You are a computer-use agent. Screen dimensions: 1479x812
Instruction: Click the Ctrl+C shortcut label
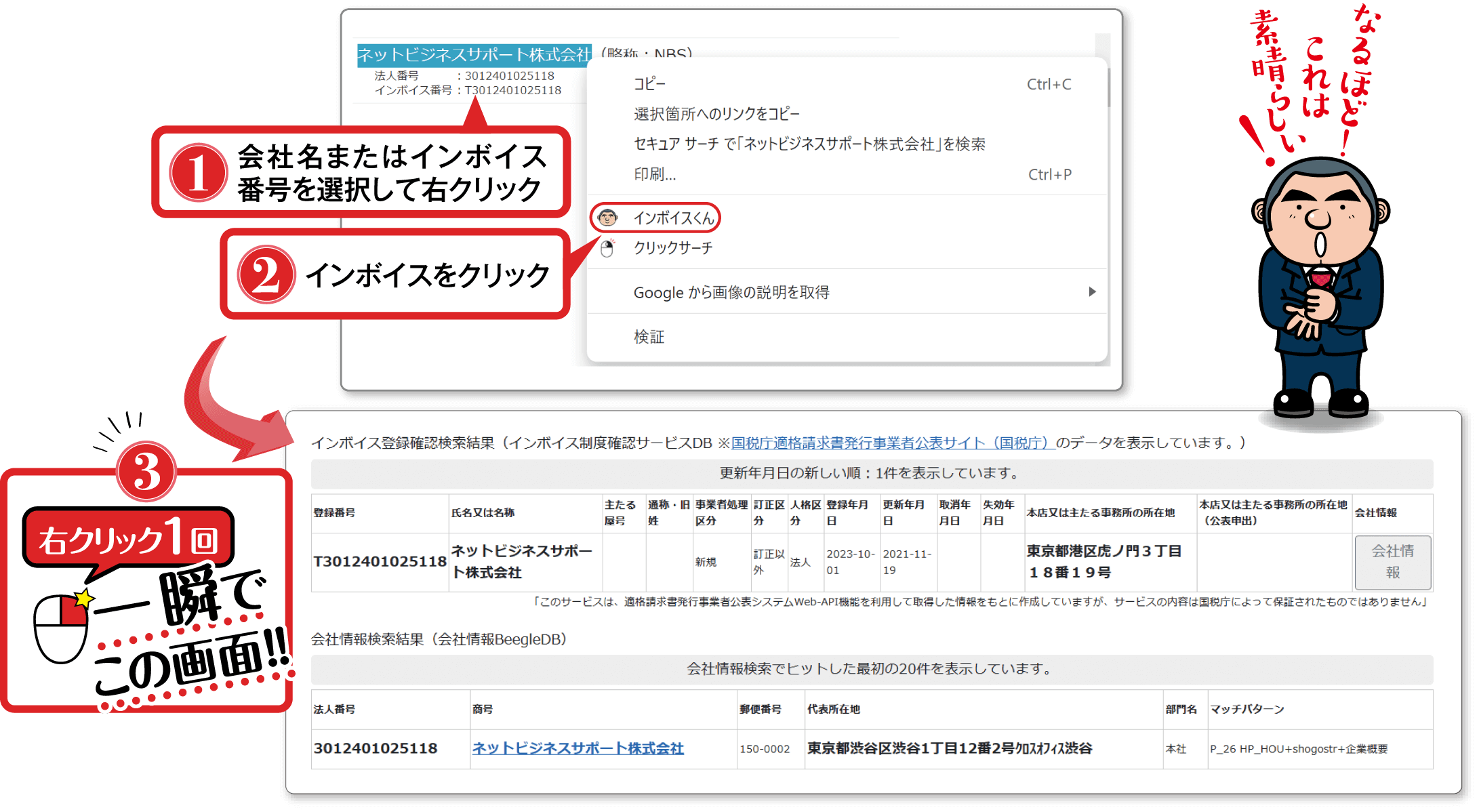pos(1049,84)
